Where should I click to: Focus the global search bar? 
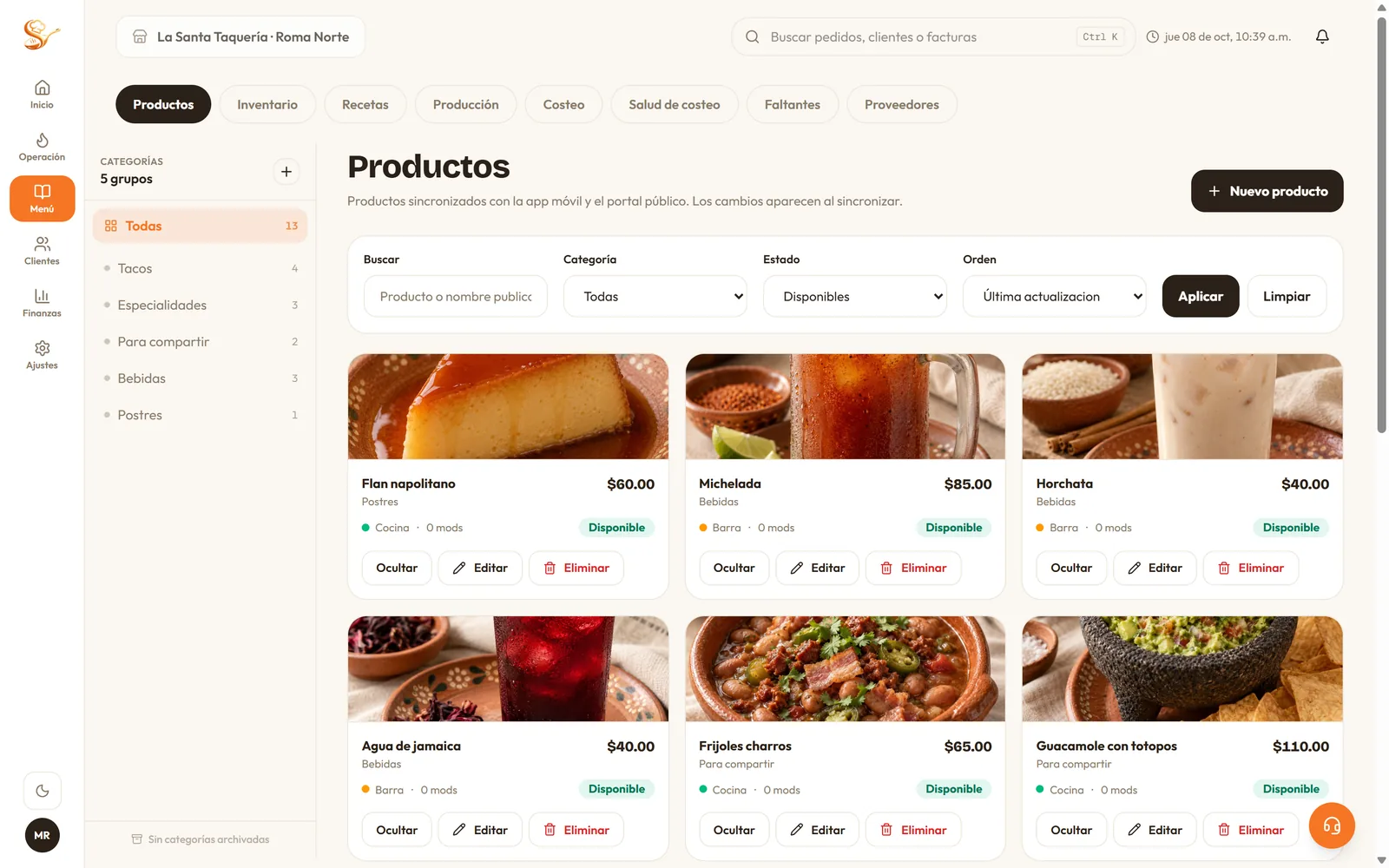(933, 36)
